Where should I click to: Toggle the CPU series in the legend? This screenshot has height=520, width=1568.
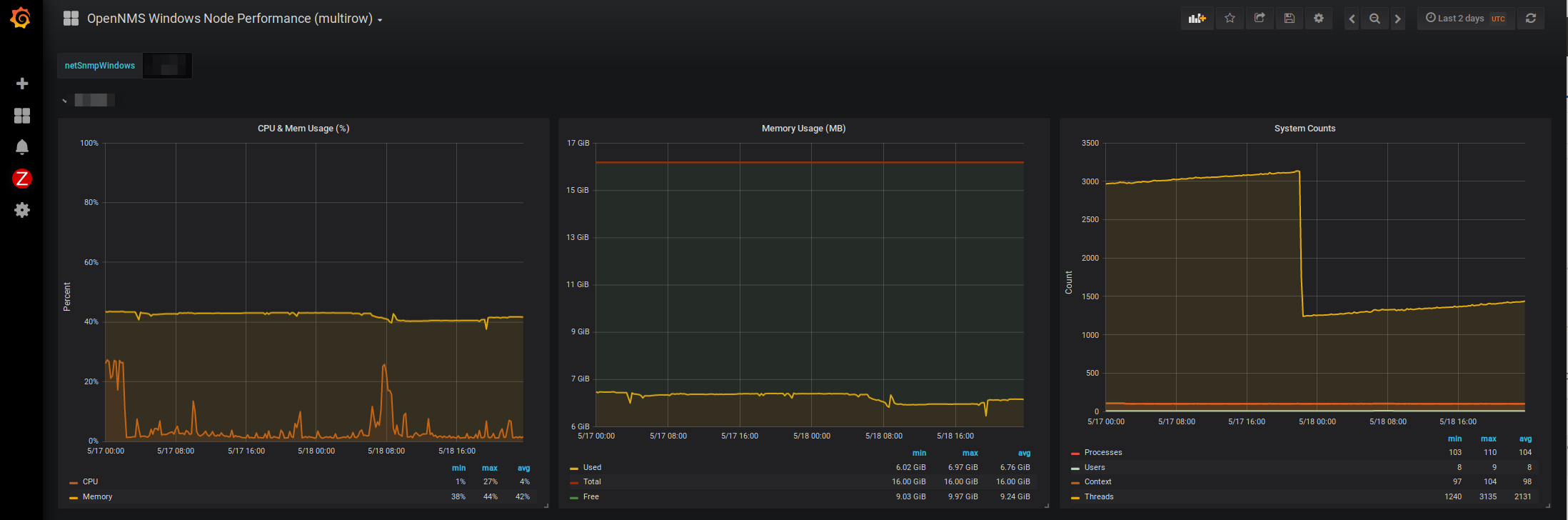click(x=90, y=482)
